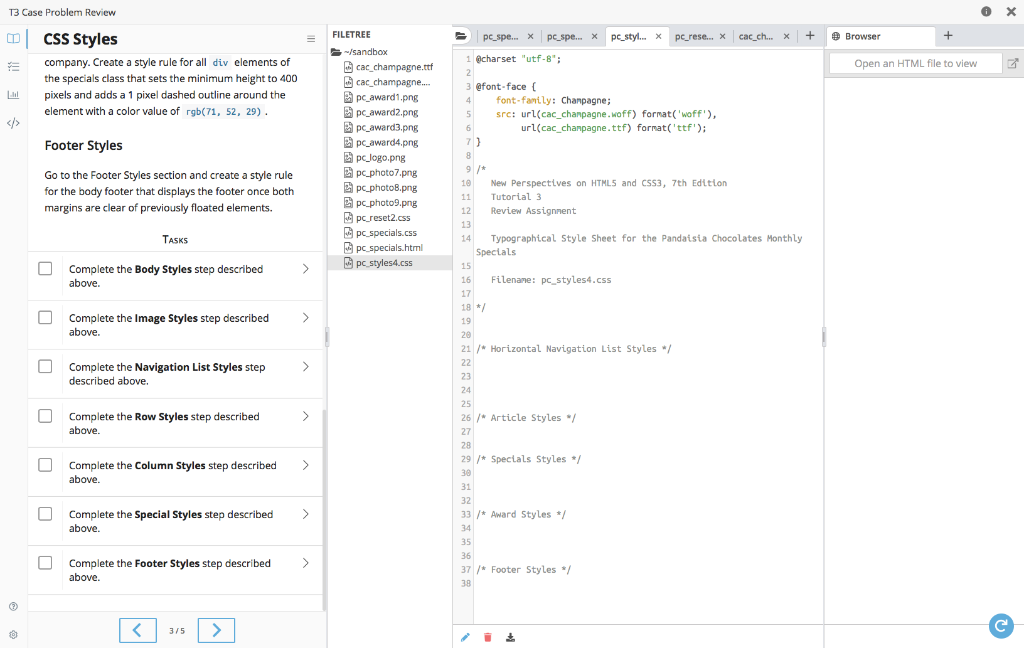Expand the Image Styles task chevron

[x=305, y=318]
